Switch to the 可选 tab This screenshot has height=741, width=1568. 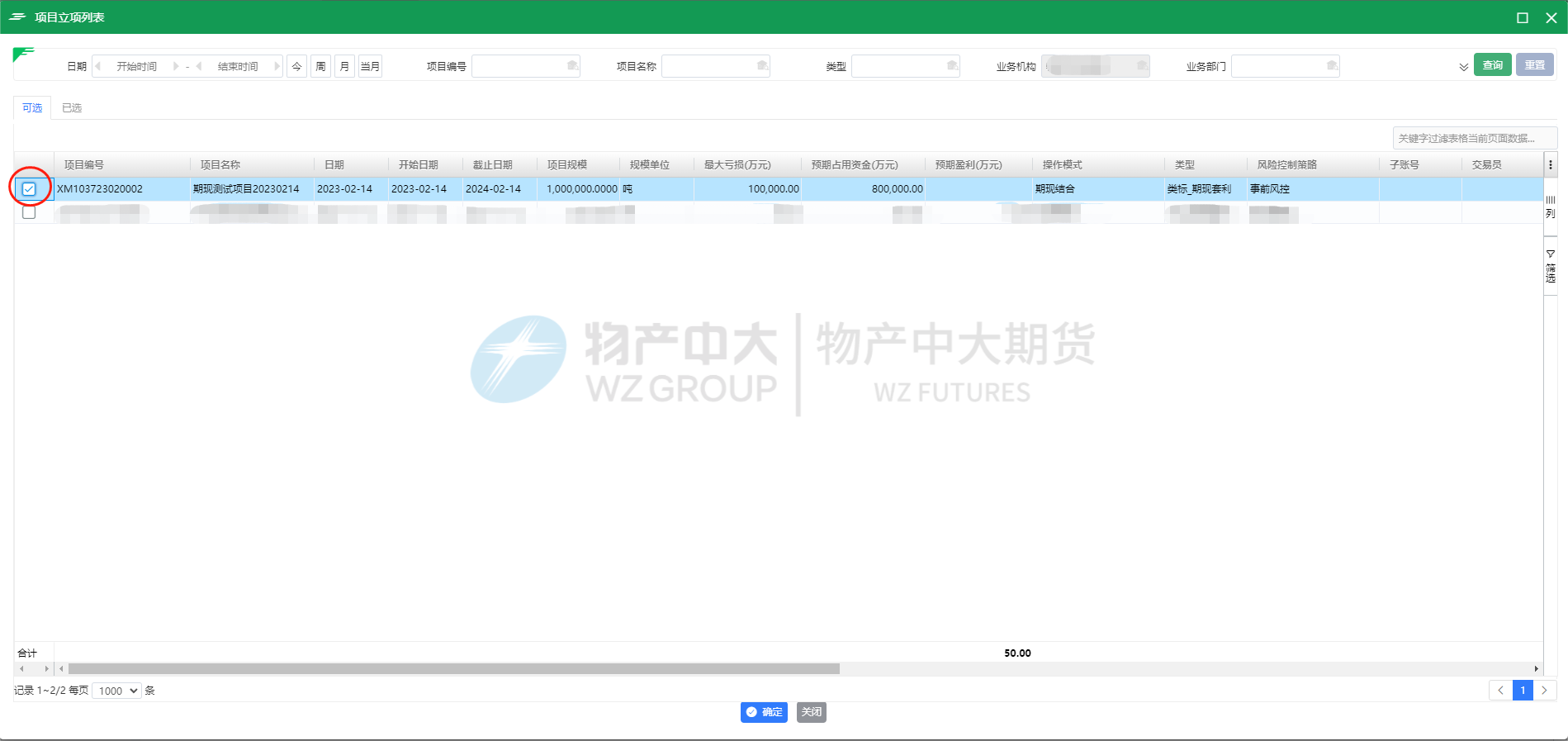point(32,107)
